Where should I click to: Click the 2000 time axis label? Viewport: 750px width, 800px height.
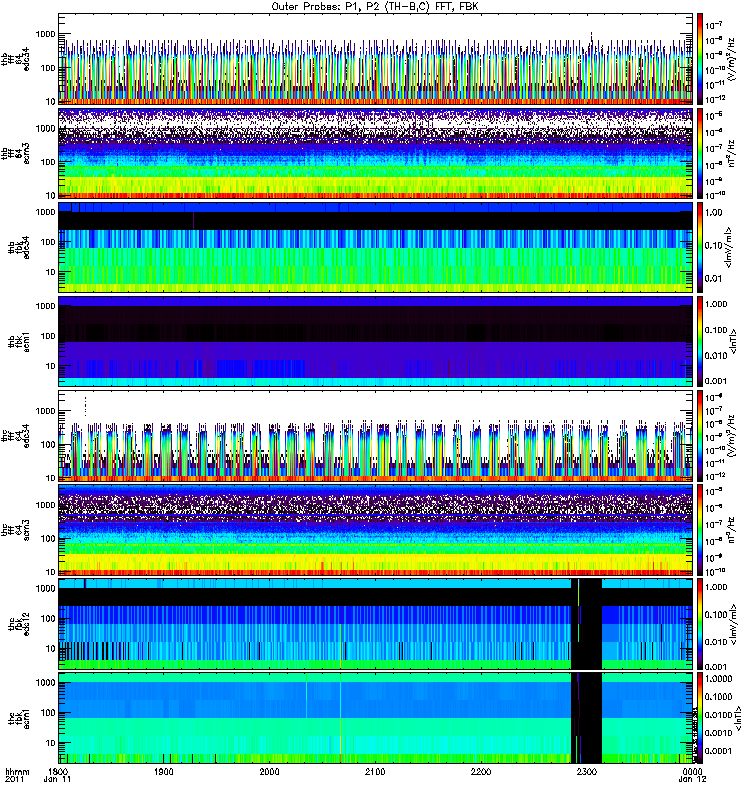tap(269, 771)
